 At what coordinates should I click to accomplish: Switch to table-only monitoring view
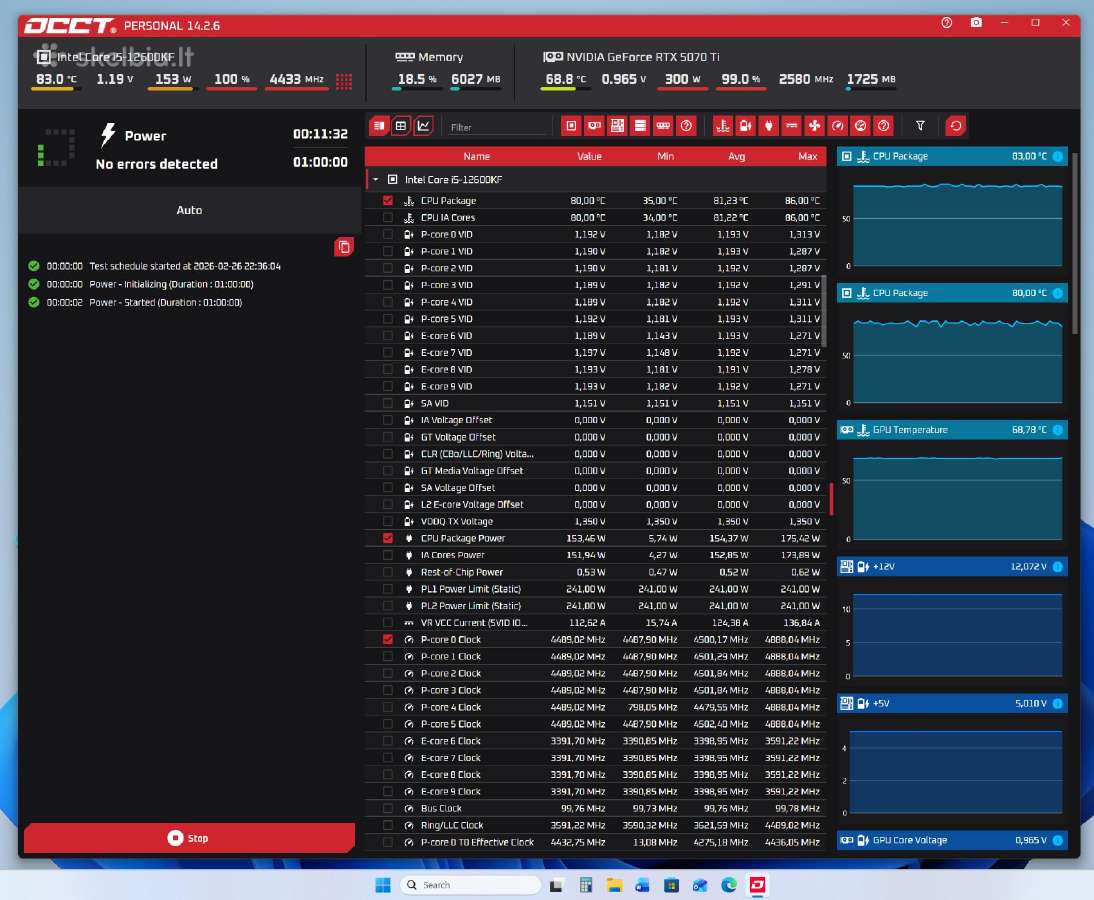coord(400,126)
